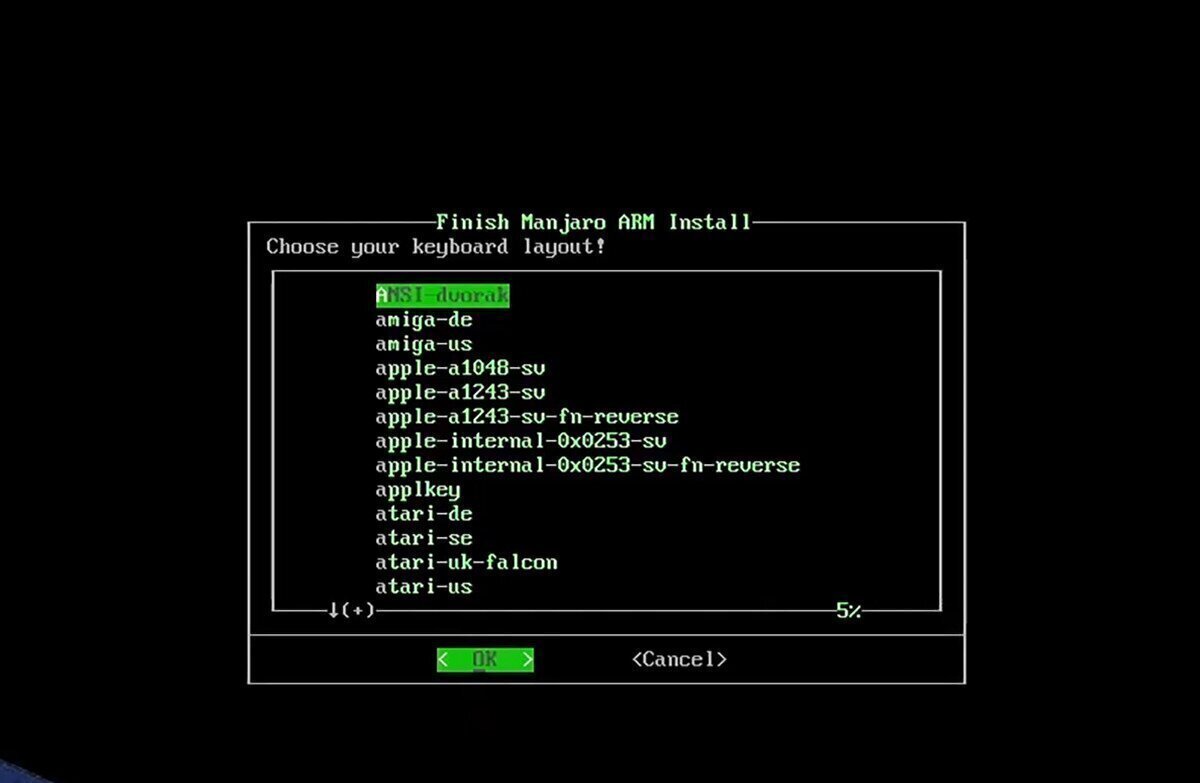Click the 'Choose your keyboard layout!' prompt text
Image resolution: width=1200 pixels, height=783 pixels.
point(436,246)
